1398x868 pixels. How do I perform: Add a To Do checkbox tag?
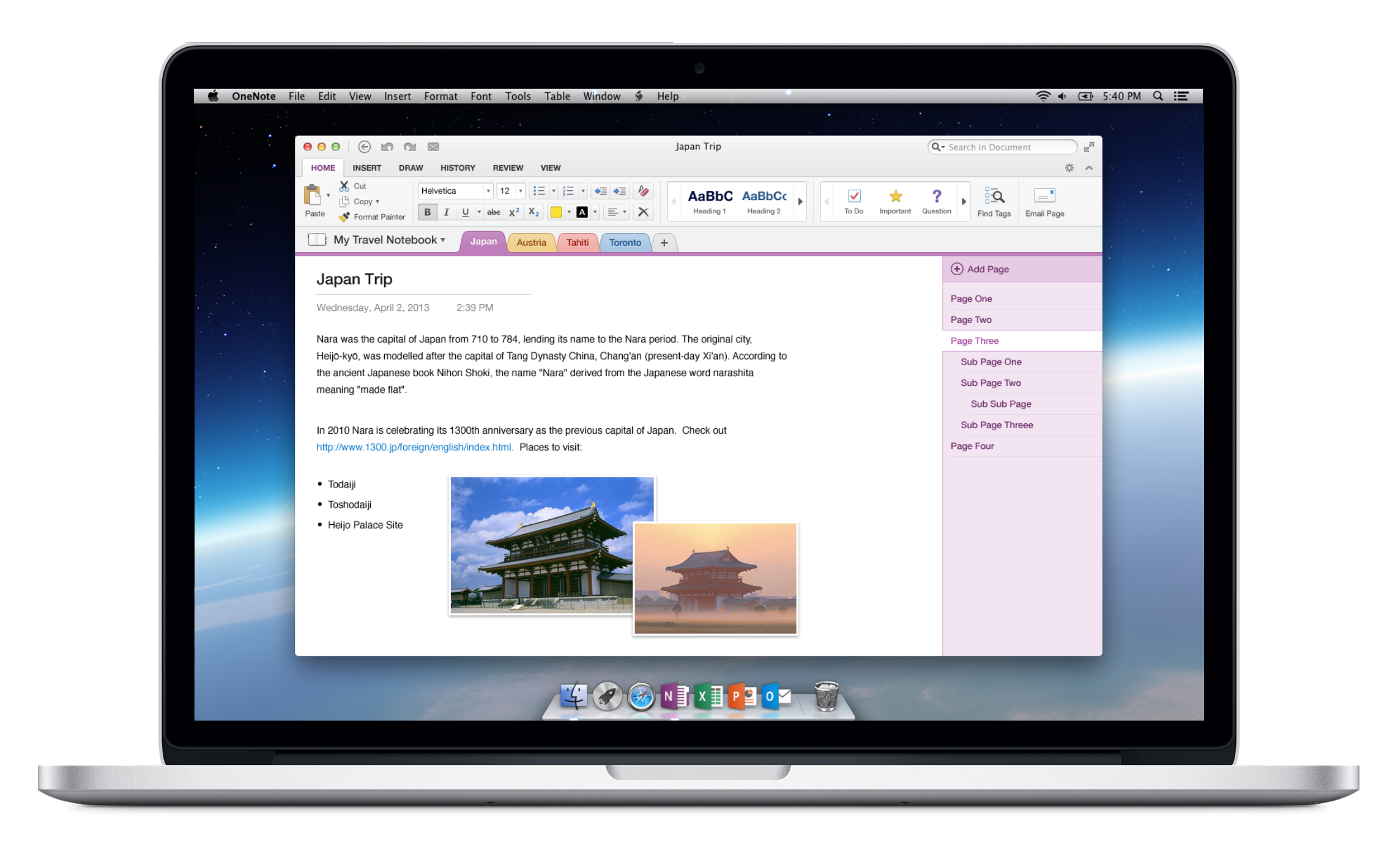point(853,201)
